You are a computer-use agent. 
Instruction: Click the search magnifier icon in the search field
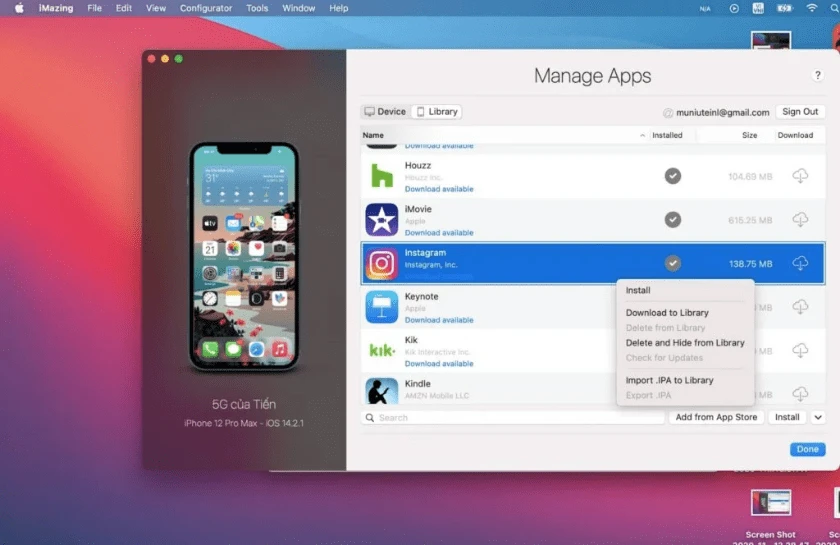(x=370, y=417)
